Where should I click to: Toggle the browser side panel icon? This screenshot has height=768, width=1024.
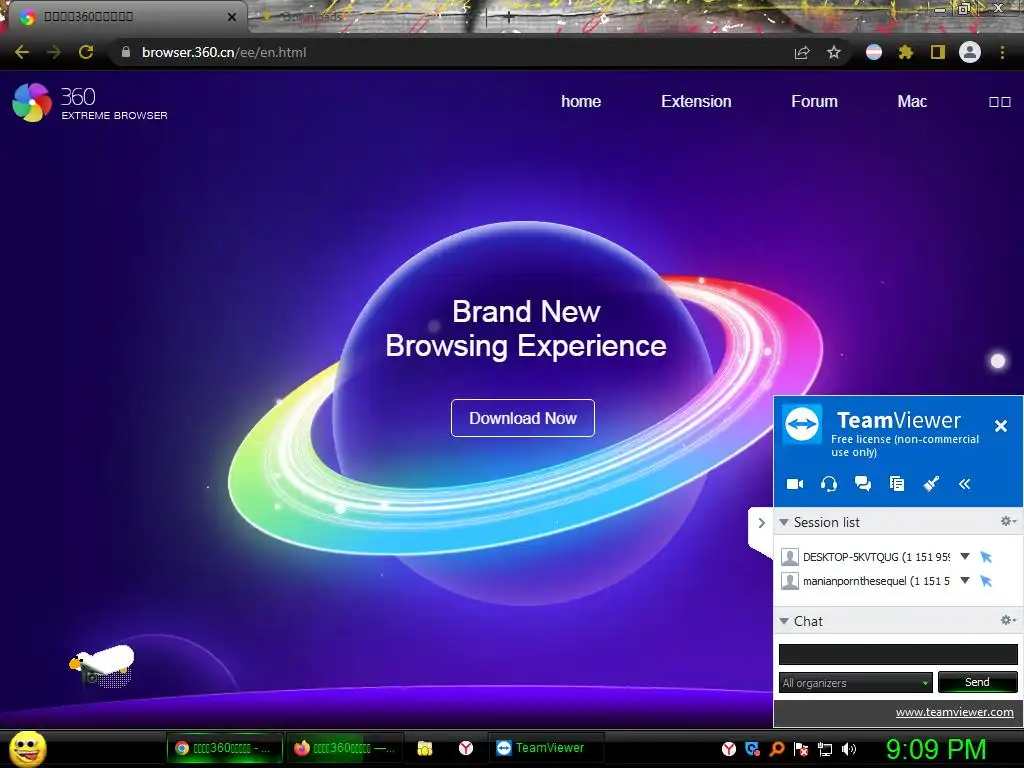point(938,52)
